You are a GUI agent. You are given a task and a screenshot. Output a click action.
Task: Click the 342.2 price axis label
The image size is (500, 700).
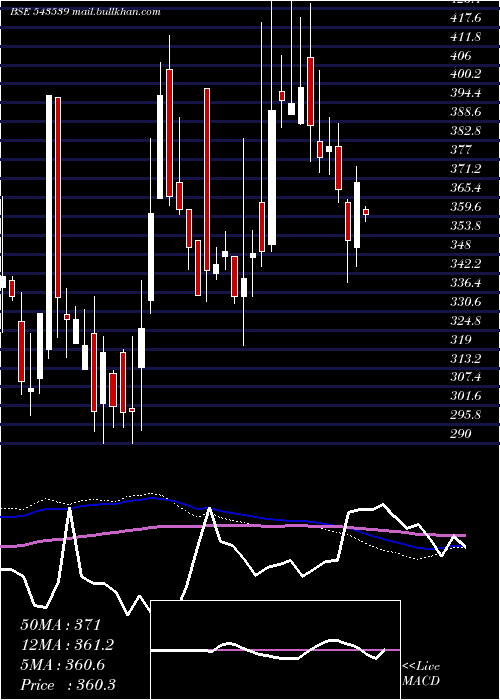click(x=466, y=263)
